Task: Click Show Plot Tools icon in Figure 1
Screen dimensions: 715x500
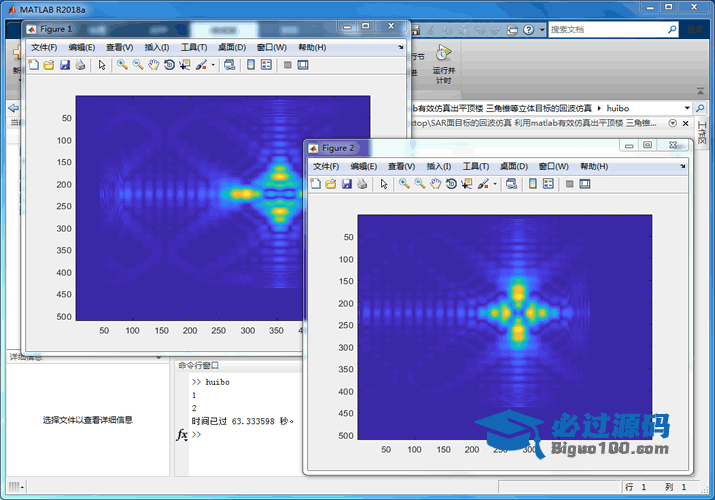Action: click(x=303, y=65)
